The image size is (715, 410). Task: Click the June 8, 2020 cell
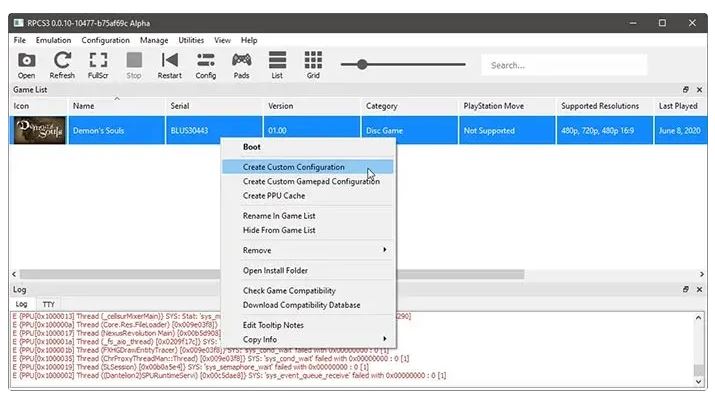[x=680, y=130]
